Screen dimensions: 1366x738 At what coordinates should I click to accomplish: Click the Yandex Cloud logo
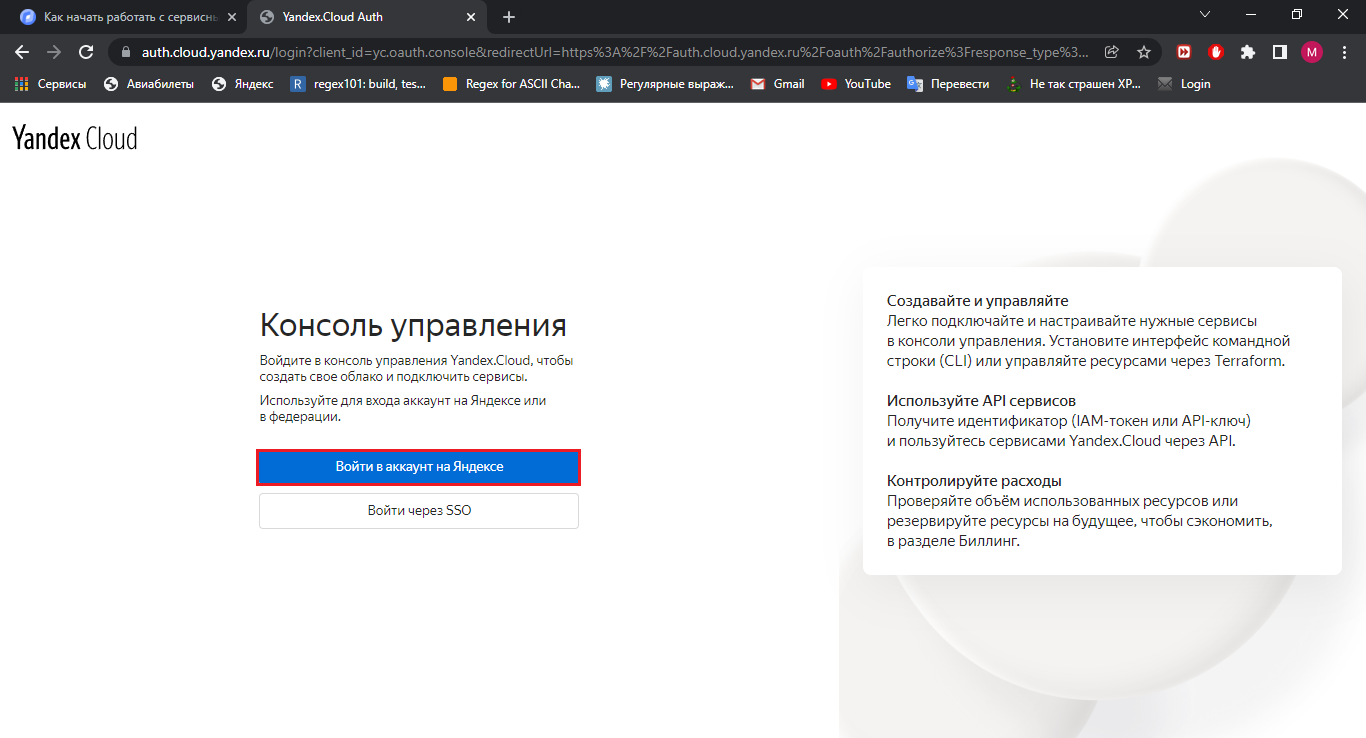point(75,139)
